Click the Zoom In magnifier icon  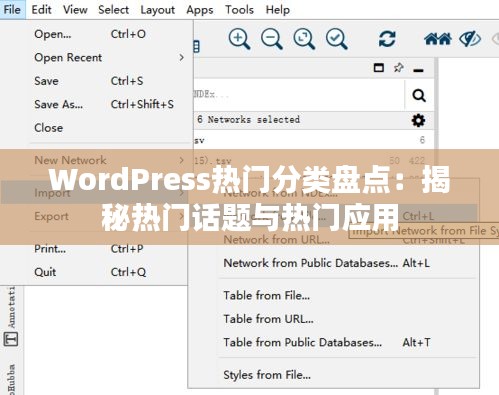point(239,39)
